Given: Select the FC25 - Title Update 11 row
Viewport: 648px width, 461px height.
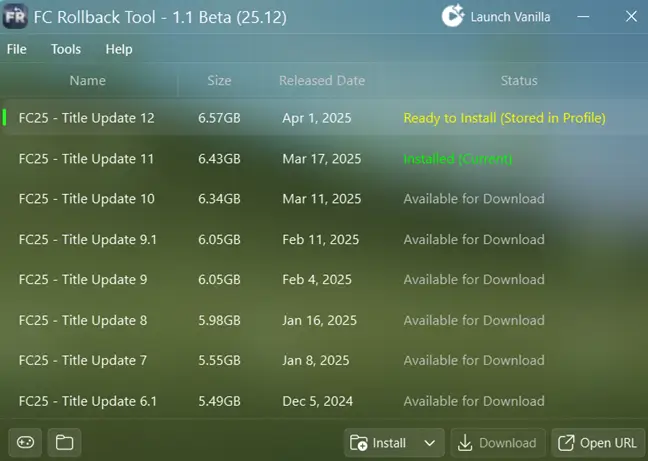Looking at the screenshot, I should point(324,159).
